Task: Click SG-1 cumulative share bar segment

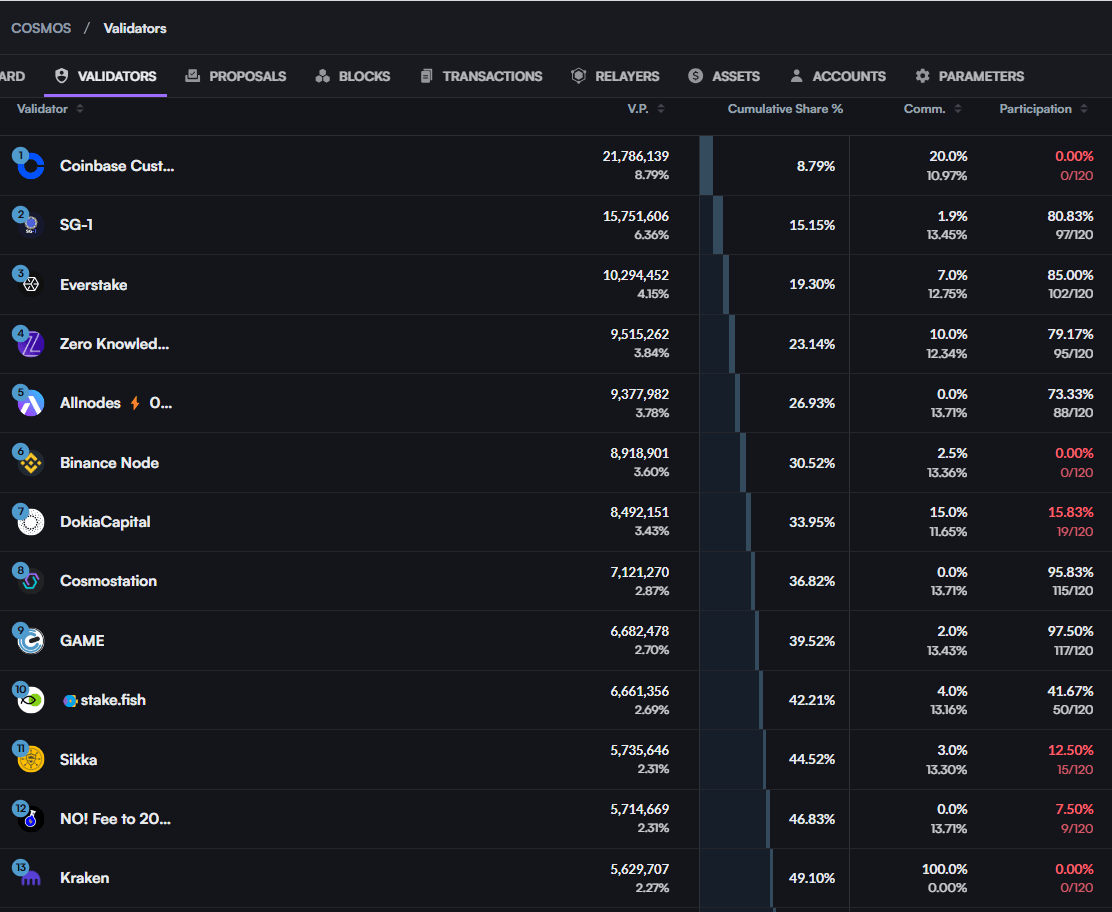Action: [x=718, y=225]
